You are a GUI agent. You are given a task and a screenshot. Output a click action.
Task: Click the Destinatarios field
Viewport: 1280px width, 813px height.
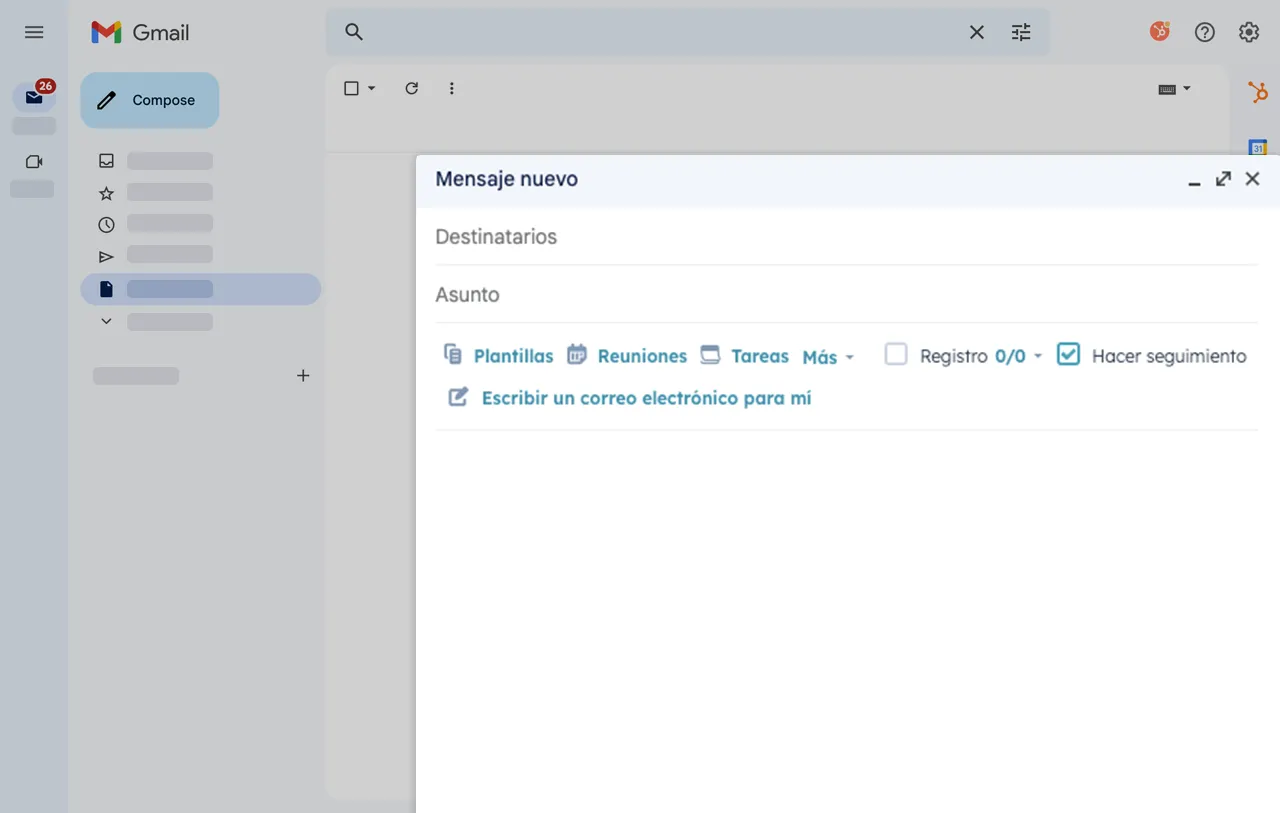point(846,237)
